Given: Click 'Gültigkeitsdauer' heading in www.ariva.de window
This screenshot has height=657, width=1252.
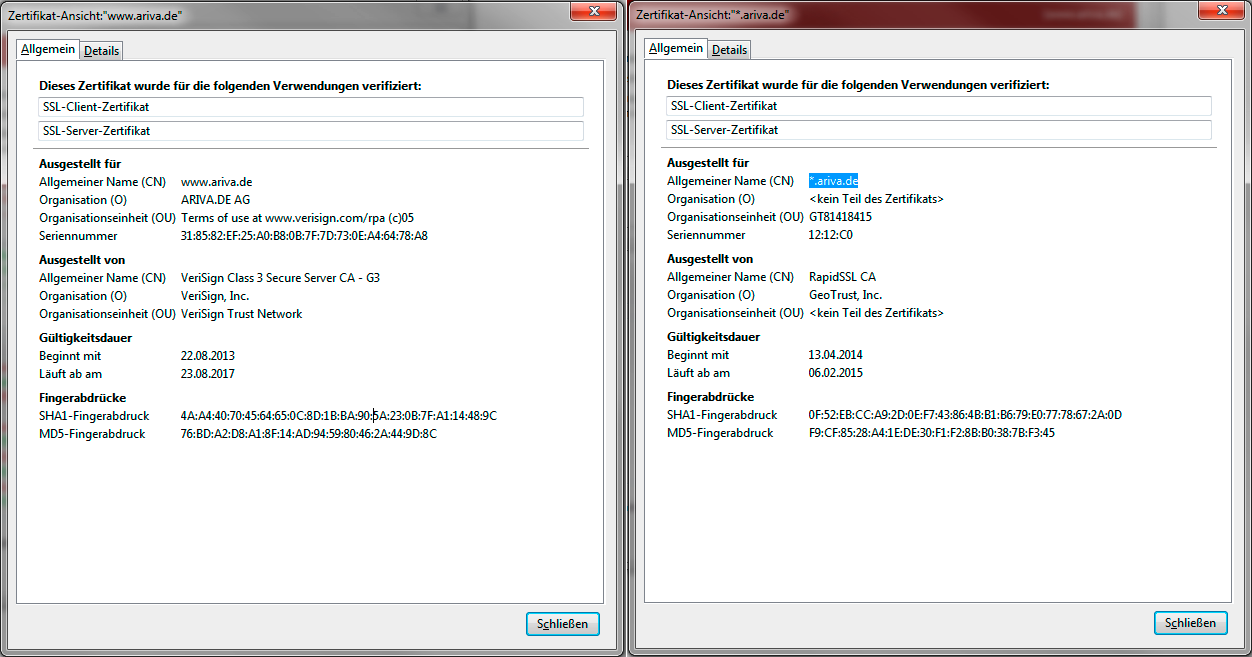Looking at the screenshot, I should coord(86,338).
